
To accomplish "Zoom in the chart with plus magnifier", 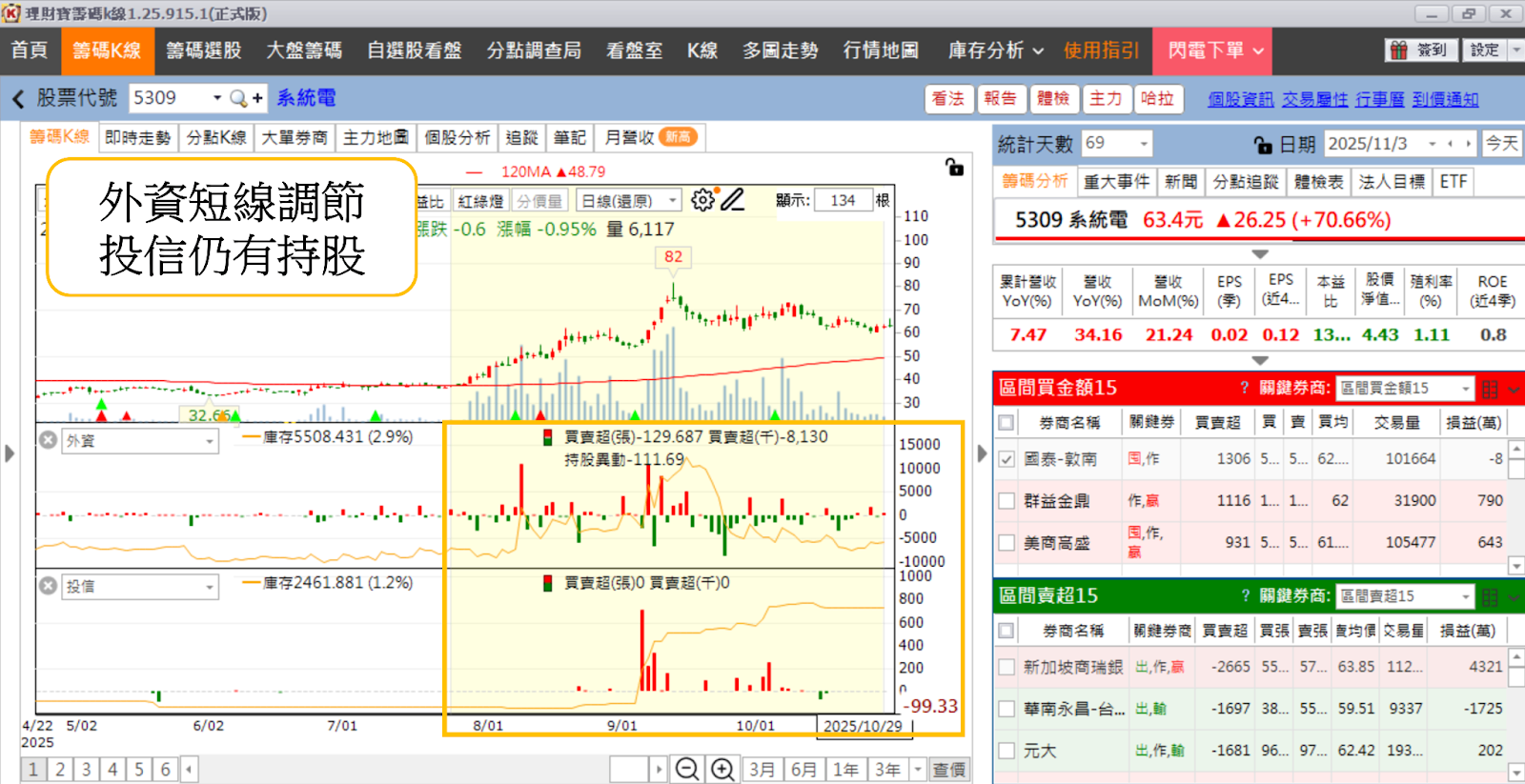I will coord(722,769).
